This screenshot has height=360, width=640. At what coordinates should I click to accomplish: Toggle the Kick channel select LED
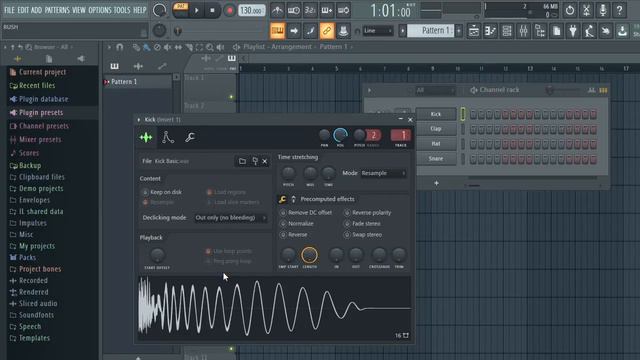[463, 114]
